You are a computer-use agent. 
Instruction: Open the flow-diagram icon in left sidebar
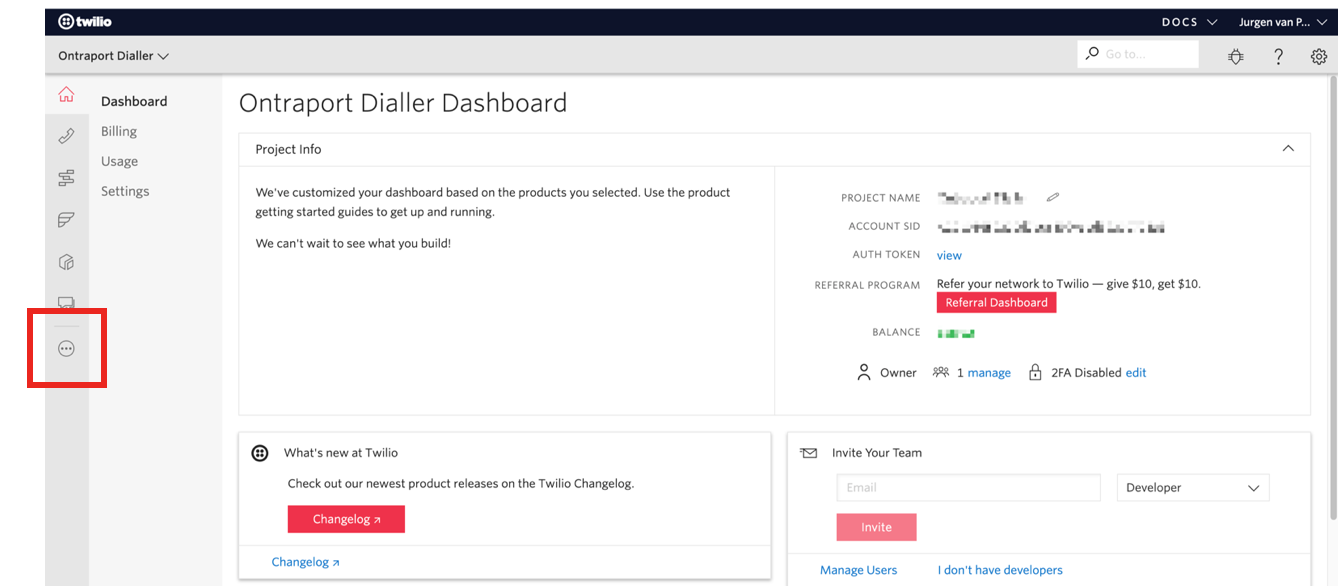click(66, 178)
